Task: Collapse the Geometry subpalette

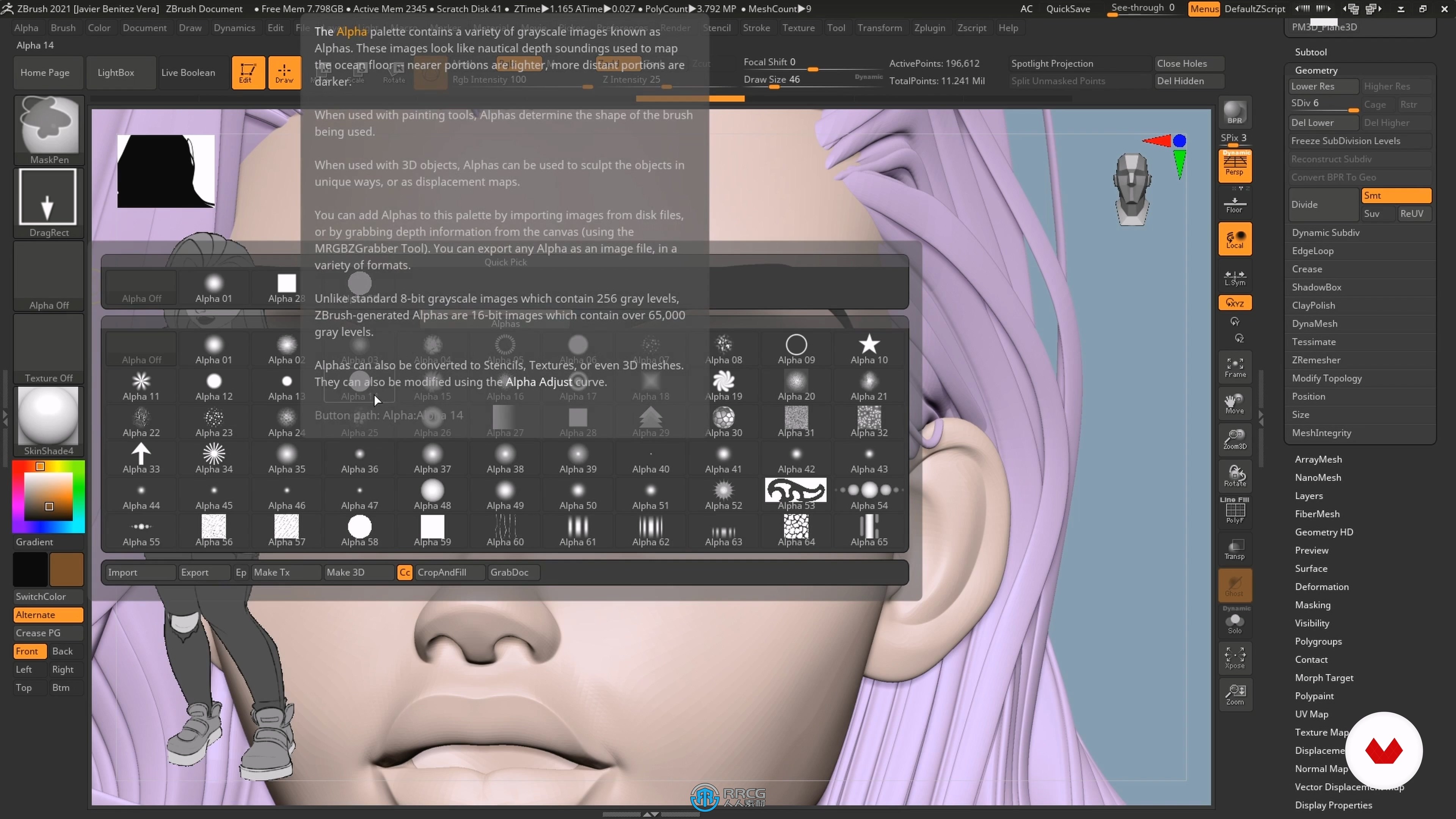Action: [x=1316, y=70]
